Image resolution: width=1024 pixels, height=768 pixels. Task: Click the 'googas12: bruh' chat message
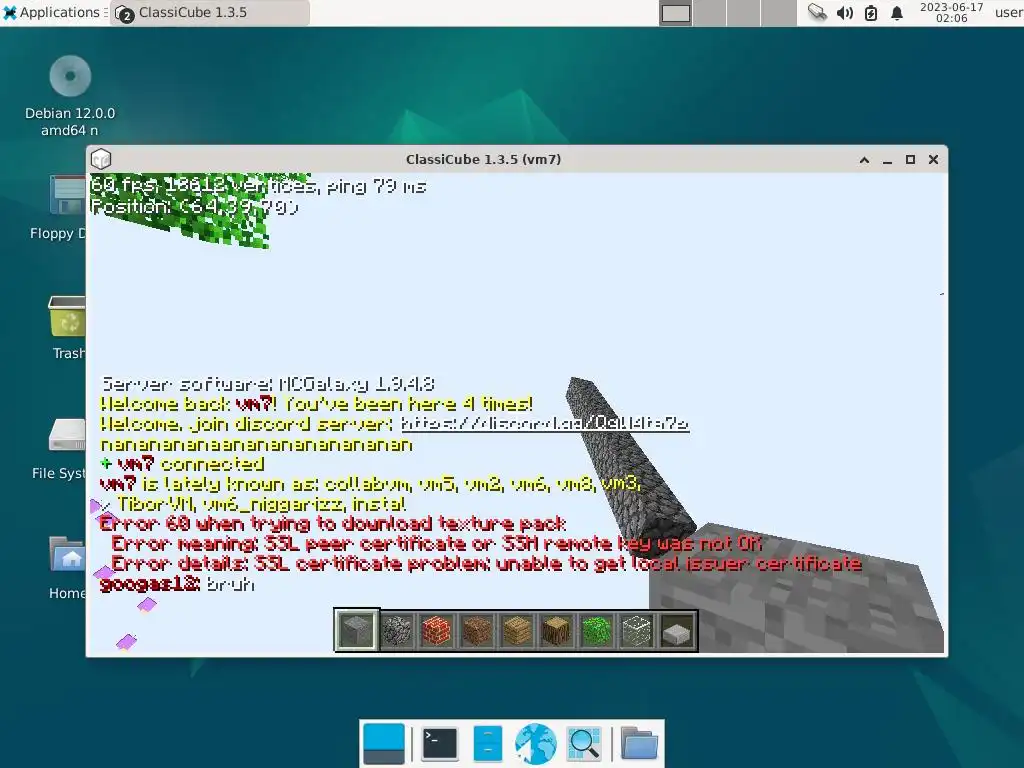pos(177,584)
